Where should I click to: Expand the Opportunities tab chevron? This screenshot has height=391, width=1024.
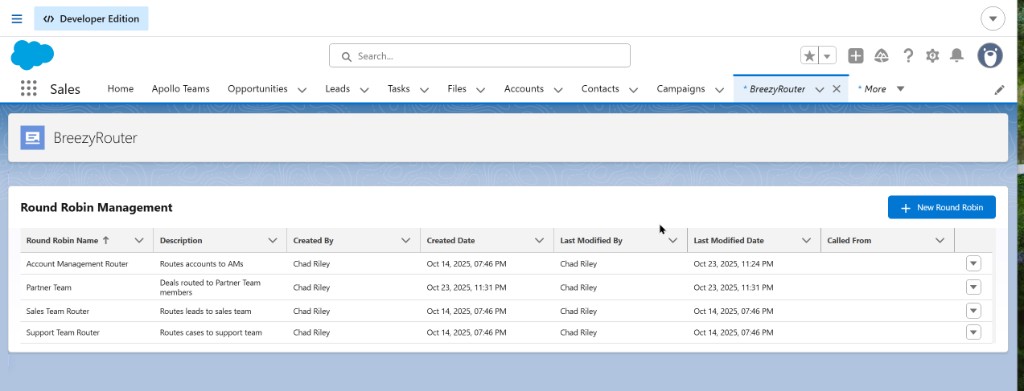pos(302,90)
